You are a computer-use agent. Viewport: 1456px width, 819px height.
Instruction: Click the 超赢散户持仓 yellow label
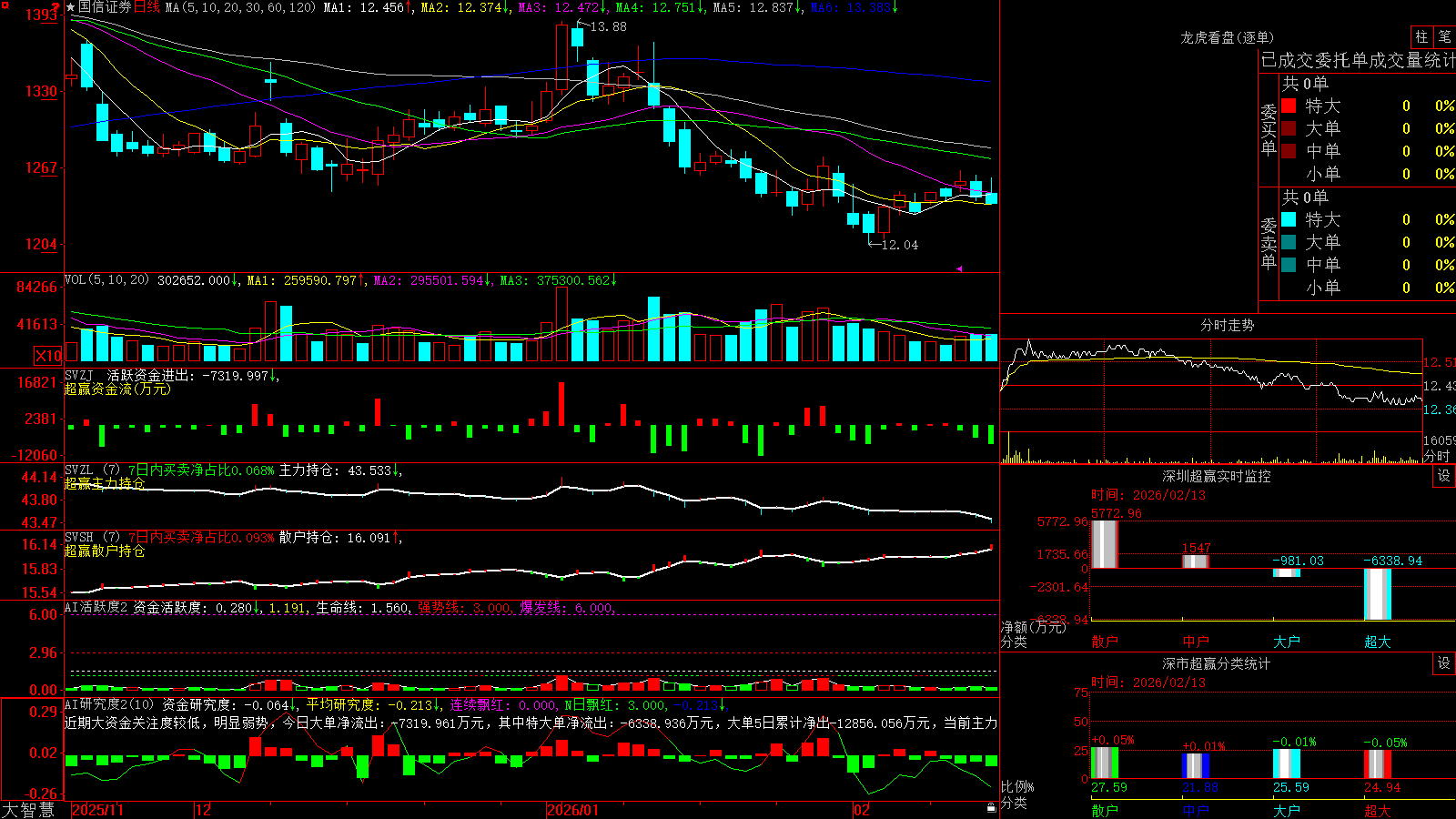[x=104, y=551]
